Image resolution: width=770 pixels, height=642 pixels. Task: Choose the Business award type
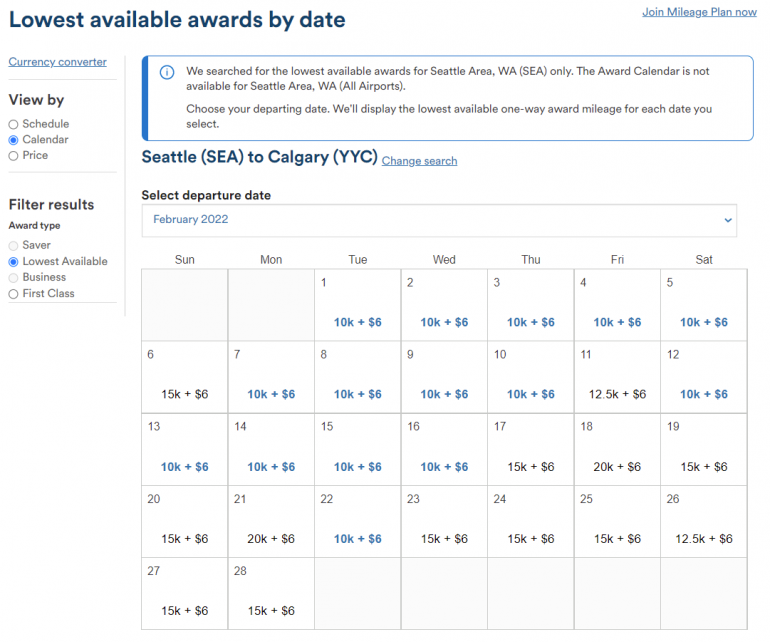[x=13, y=278]
